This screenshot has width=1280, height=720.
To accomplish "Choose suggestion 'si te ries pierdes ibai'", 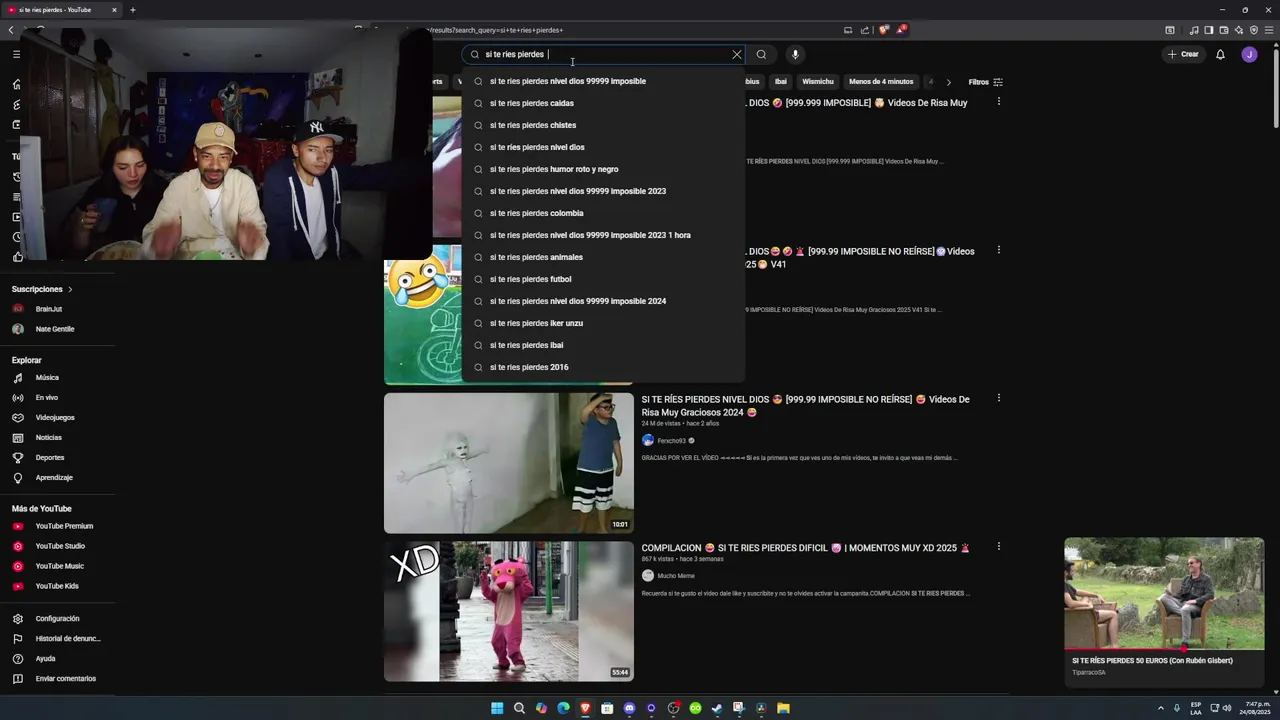I will [603, 345].
